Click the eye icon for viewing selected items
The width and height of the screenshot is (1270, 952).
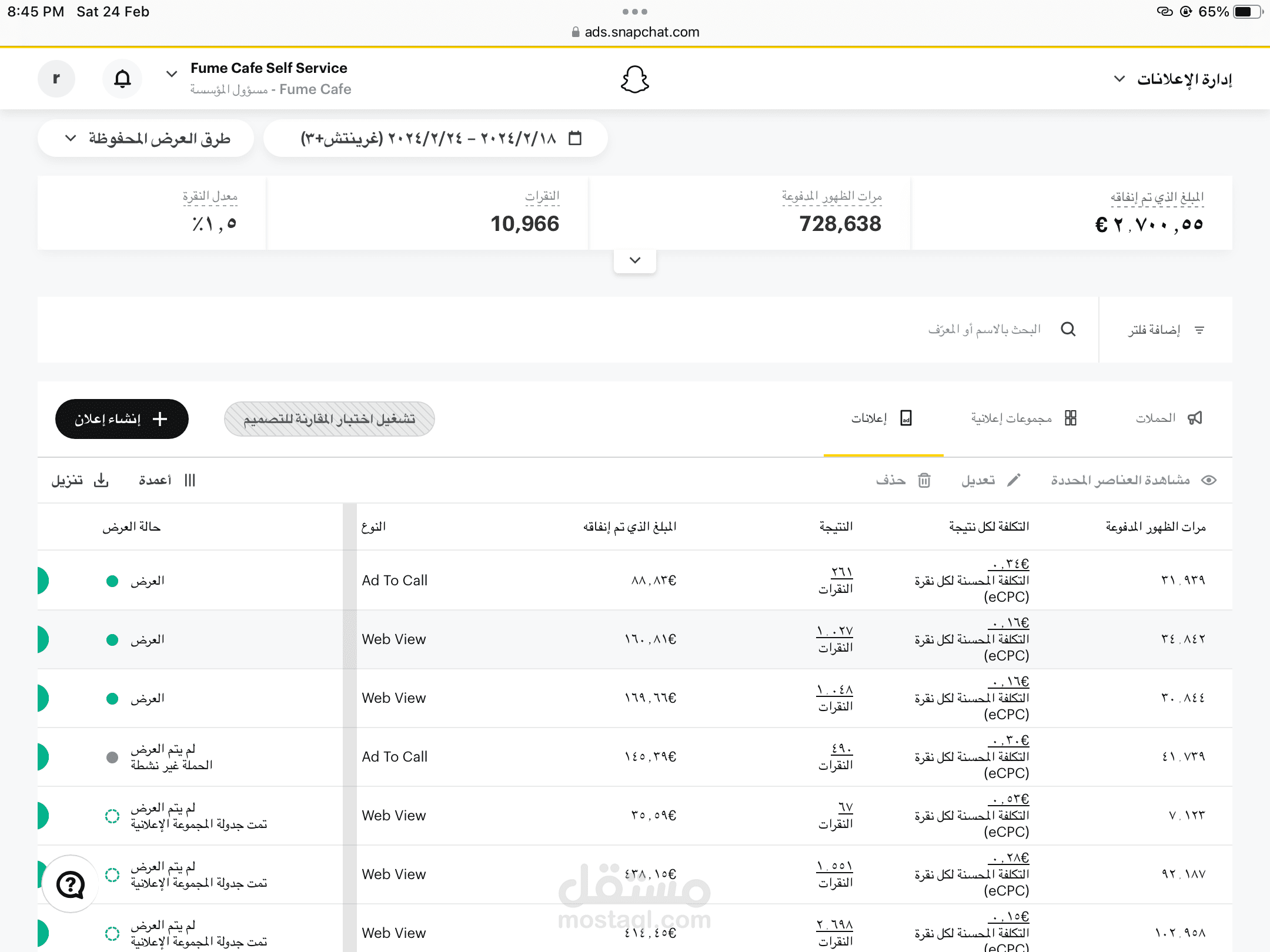coord(1209,480)
